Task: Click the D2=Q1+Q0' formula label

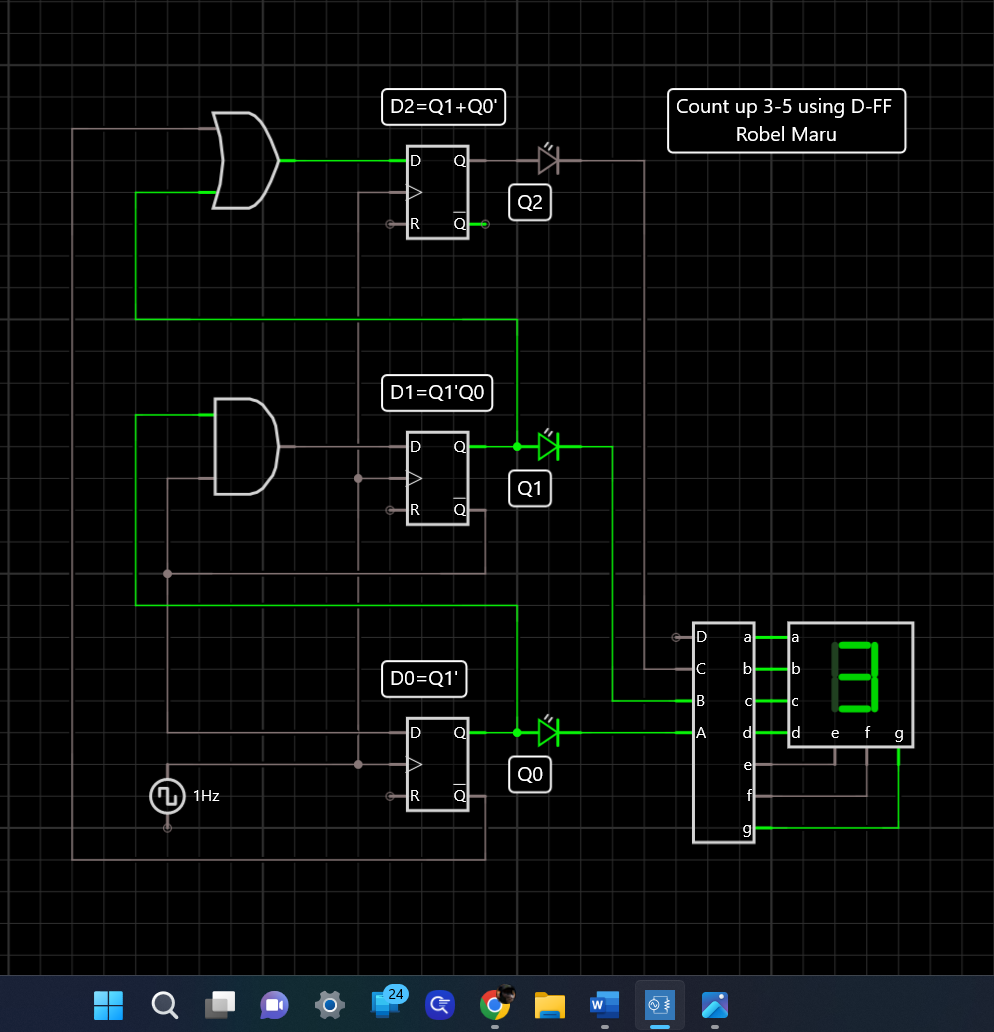Action: coord(443,107)
